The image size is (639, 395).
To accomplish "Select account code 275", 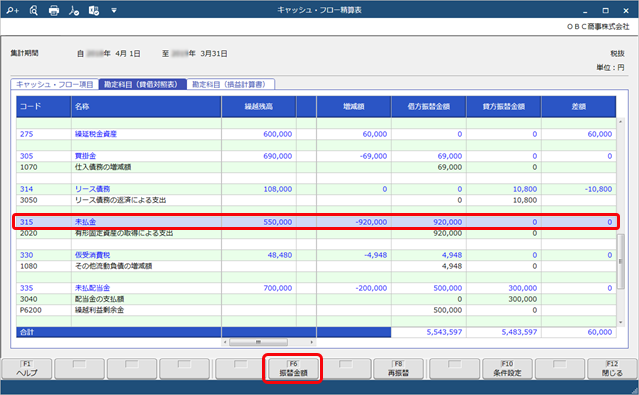I will tap(26, 134).
